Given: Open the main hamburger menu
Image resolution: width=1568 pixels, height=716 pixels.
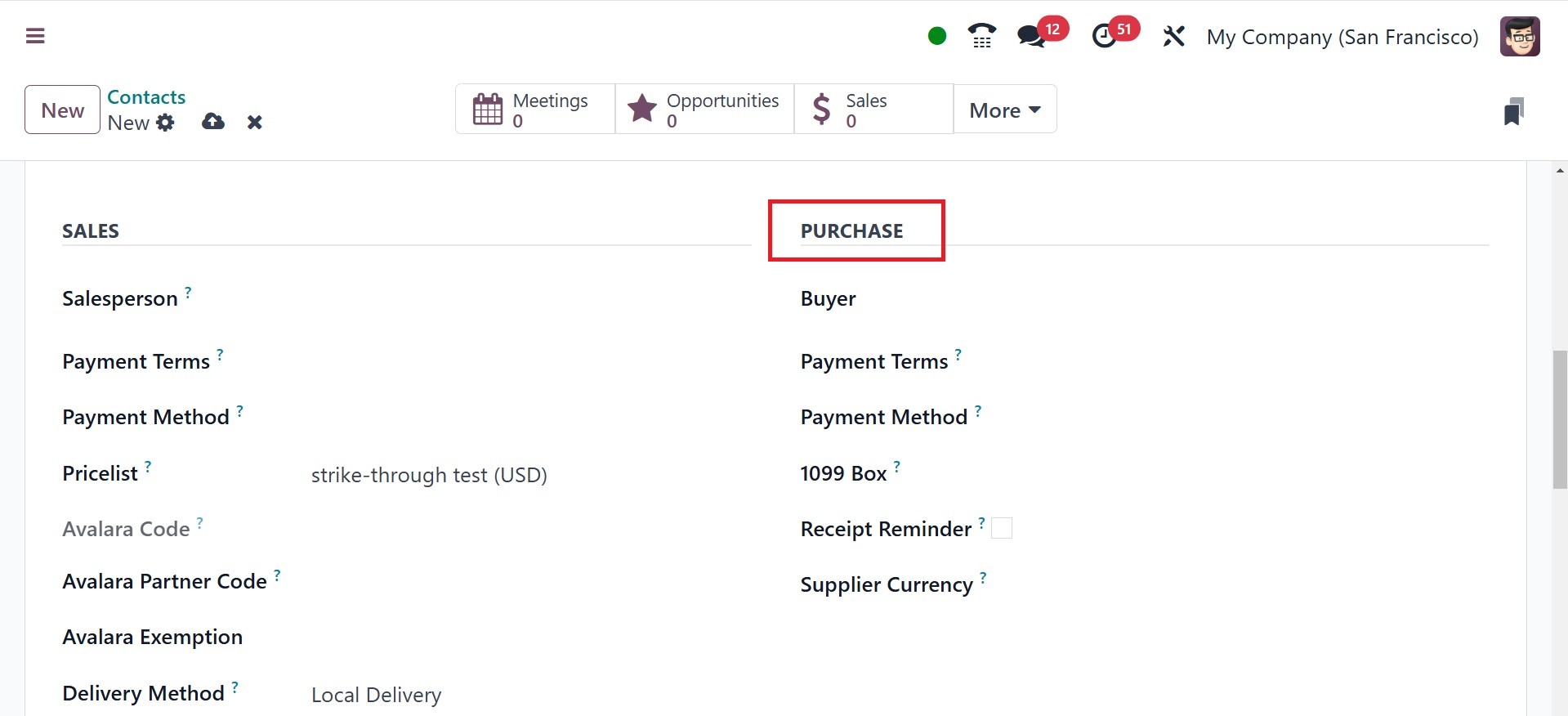Looking at the screenshot, I should [35, 36].
